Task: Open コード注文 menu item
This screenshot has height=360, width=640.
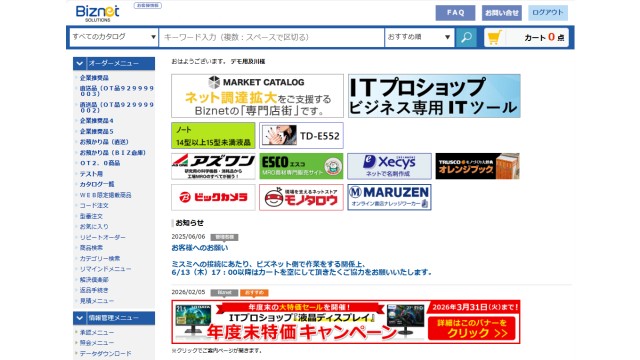Action: point(94,205)
